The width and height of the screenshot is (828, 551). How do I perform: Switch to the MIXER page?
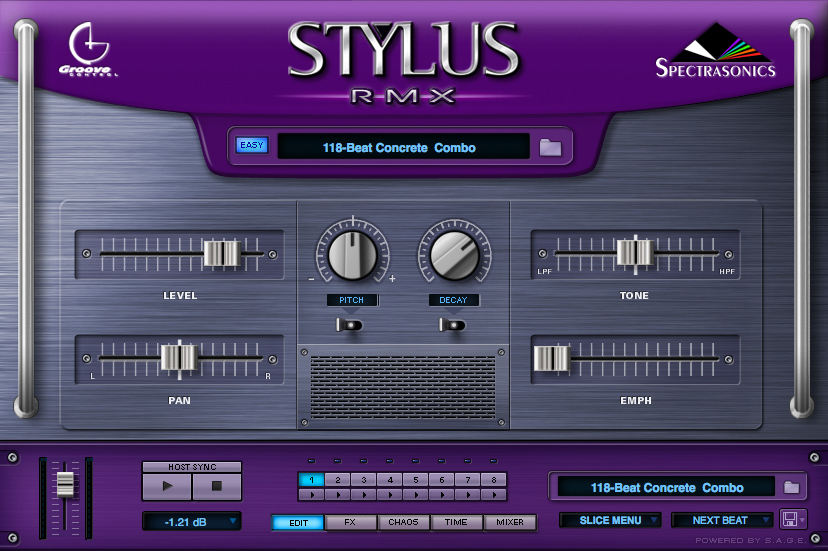pos(510,522)
